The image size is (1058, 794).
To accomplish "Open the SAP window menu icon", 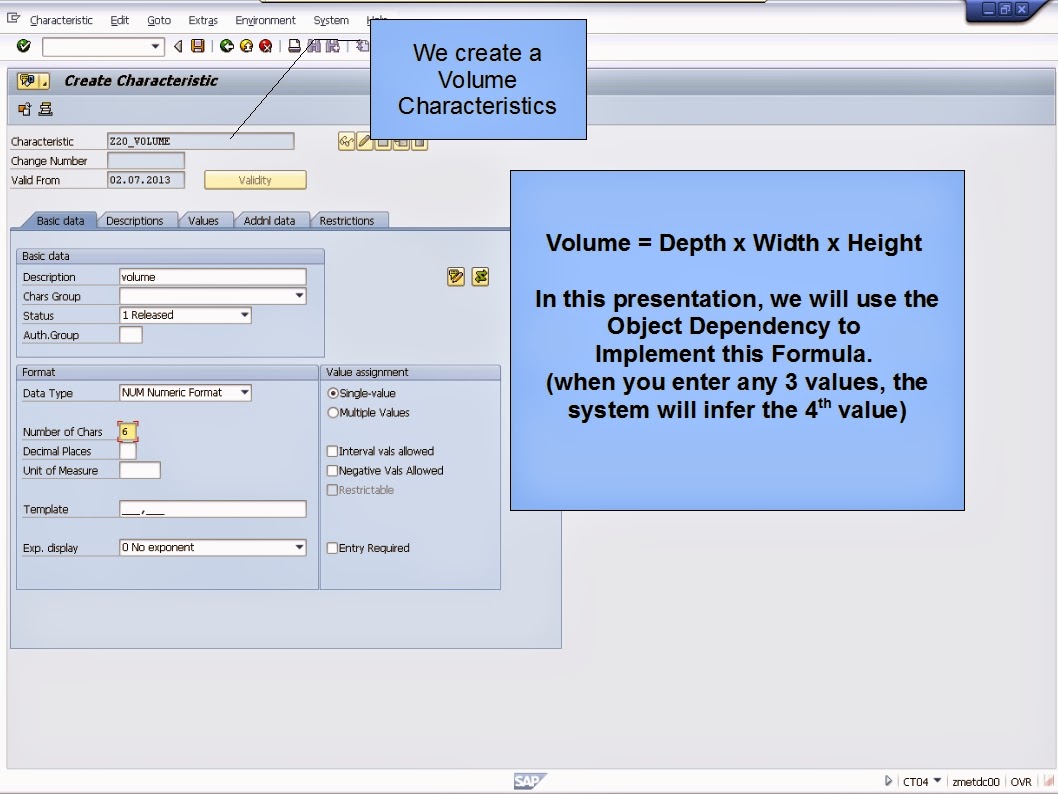I will point(13,19).
